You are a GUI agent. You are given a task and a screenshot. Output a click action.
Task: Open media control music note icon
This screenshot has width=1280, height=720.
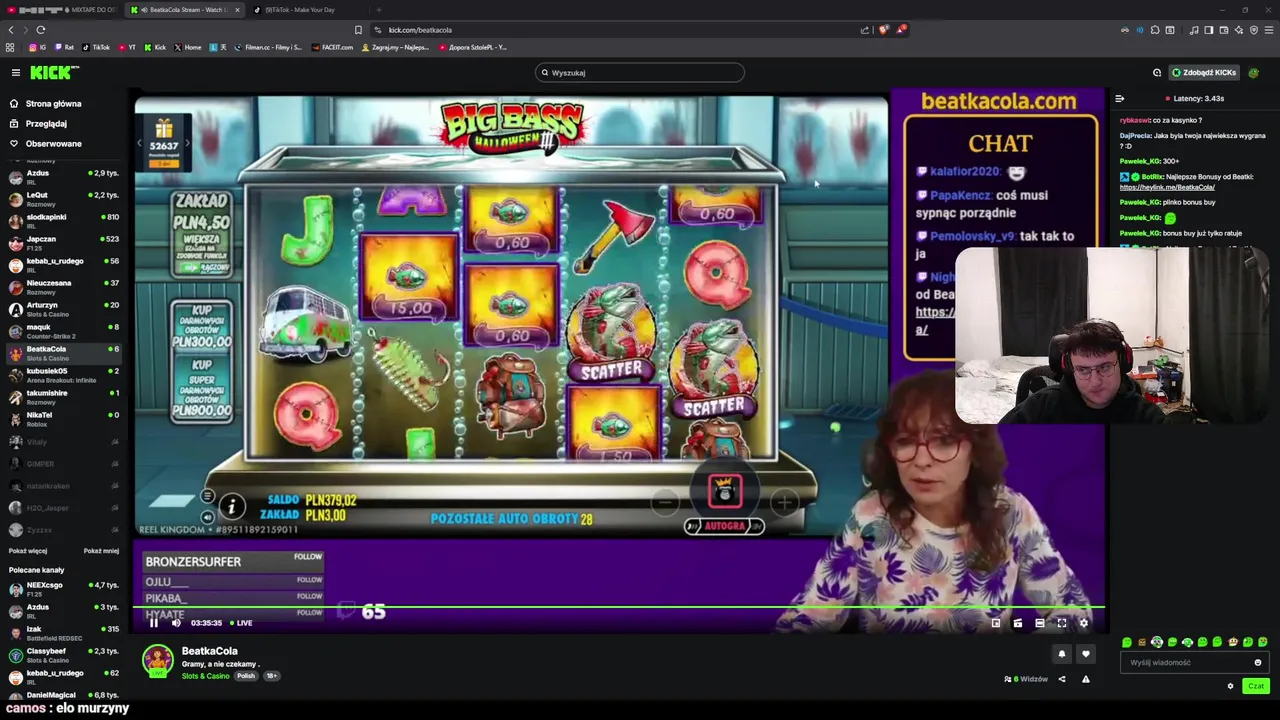pos(1194,30)
